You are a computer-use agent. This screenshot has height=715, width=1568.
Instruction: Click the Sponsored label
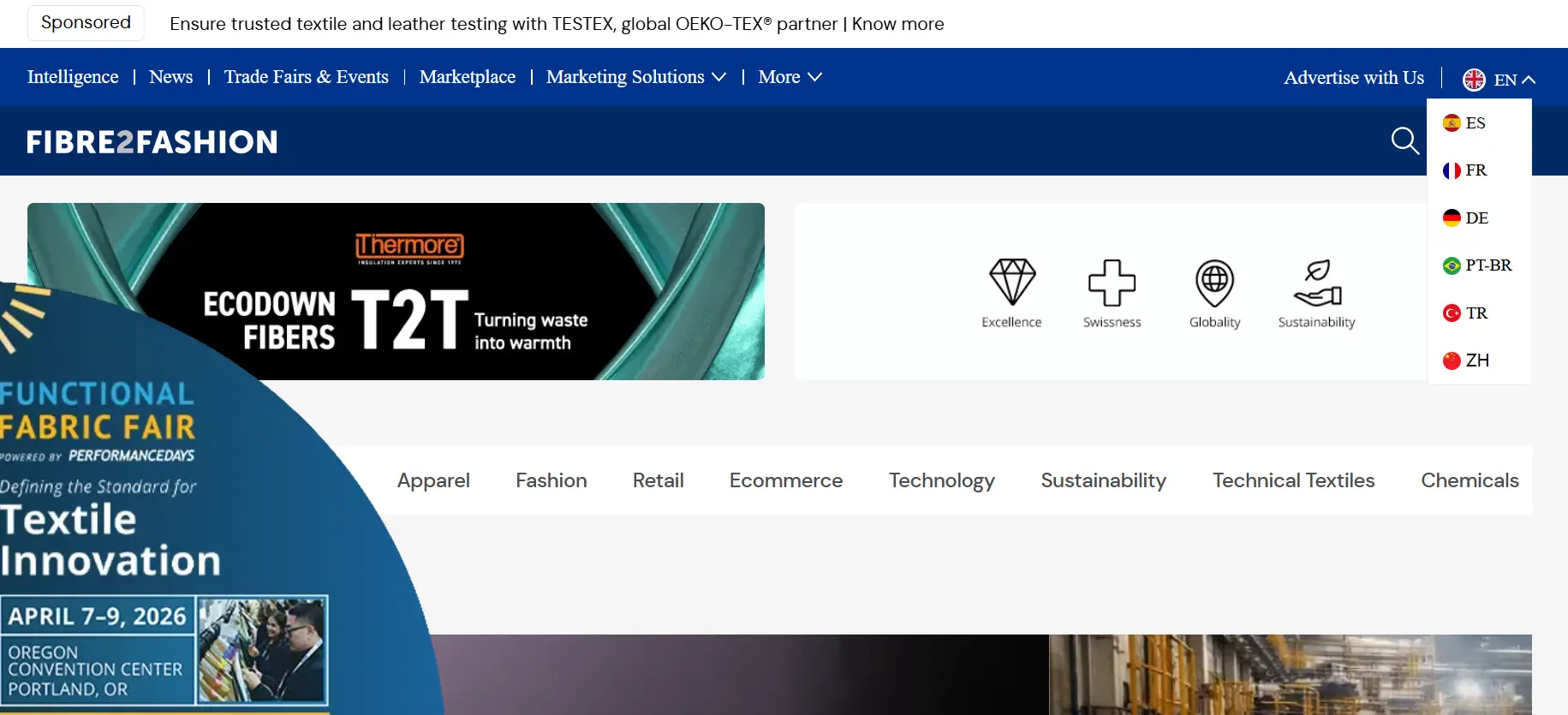pyautogui.click(x=86, y=23)
